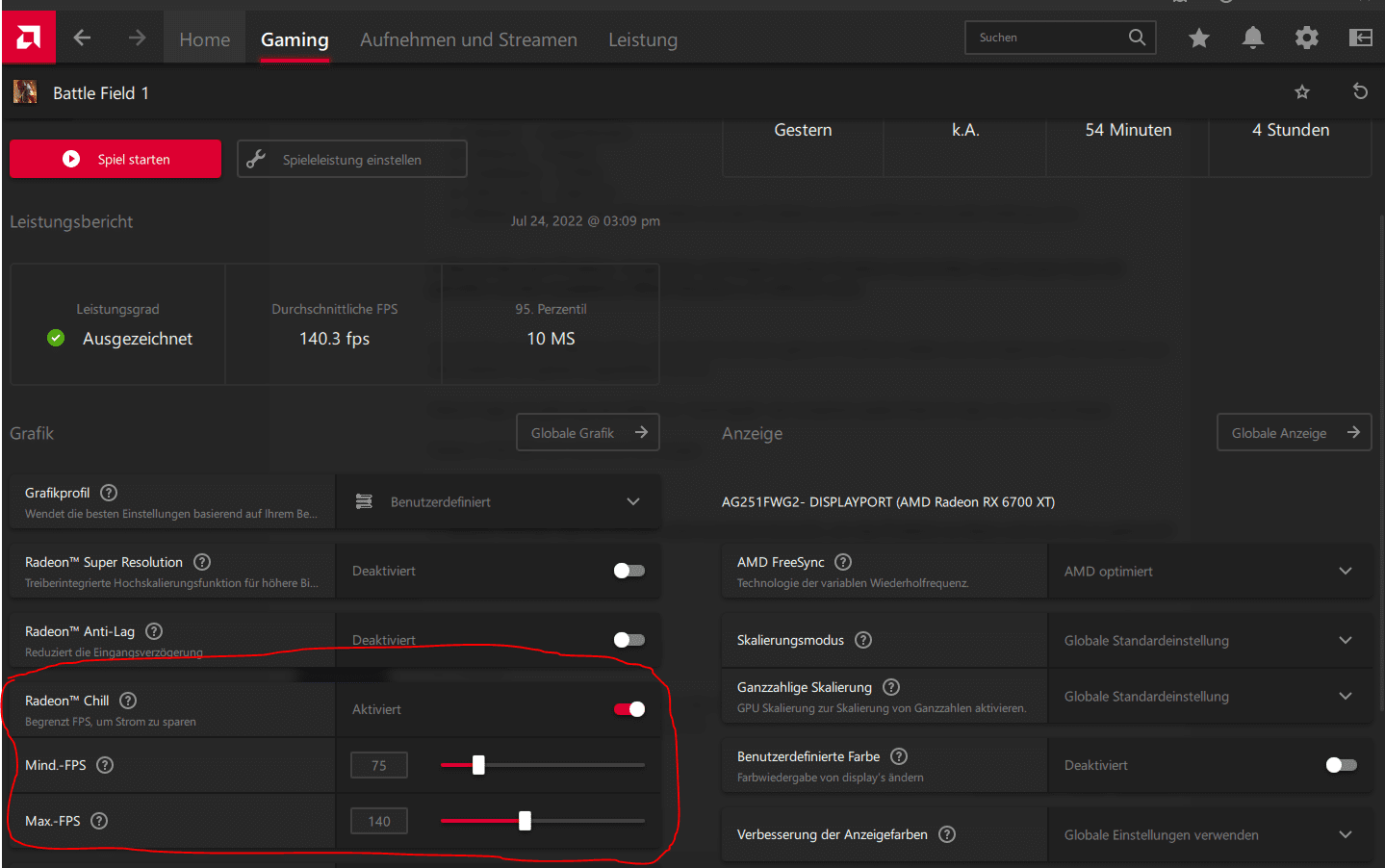Open AMD FreeSync AMD optimiert dropdown
Viewport: 1385px width, 868px height.
[x=1210, y=571]
